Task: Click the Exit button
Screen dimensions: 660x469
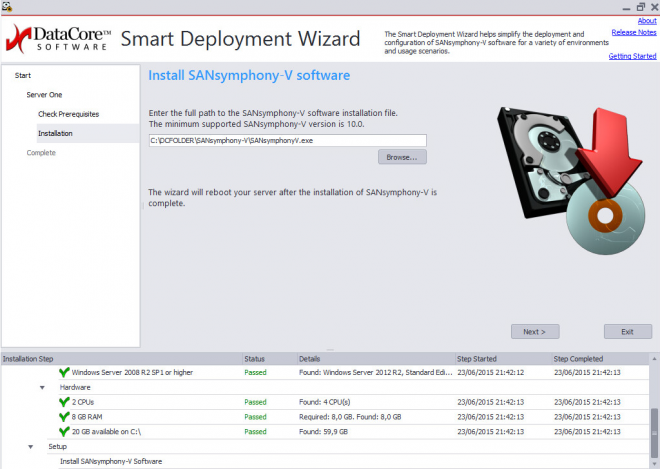Action: [x=628, y=332]
